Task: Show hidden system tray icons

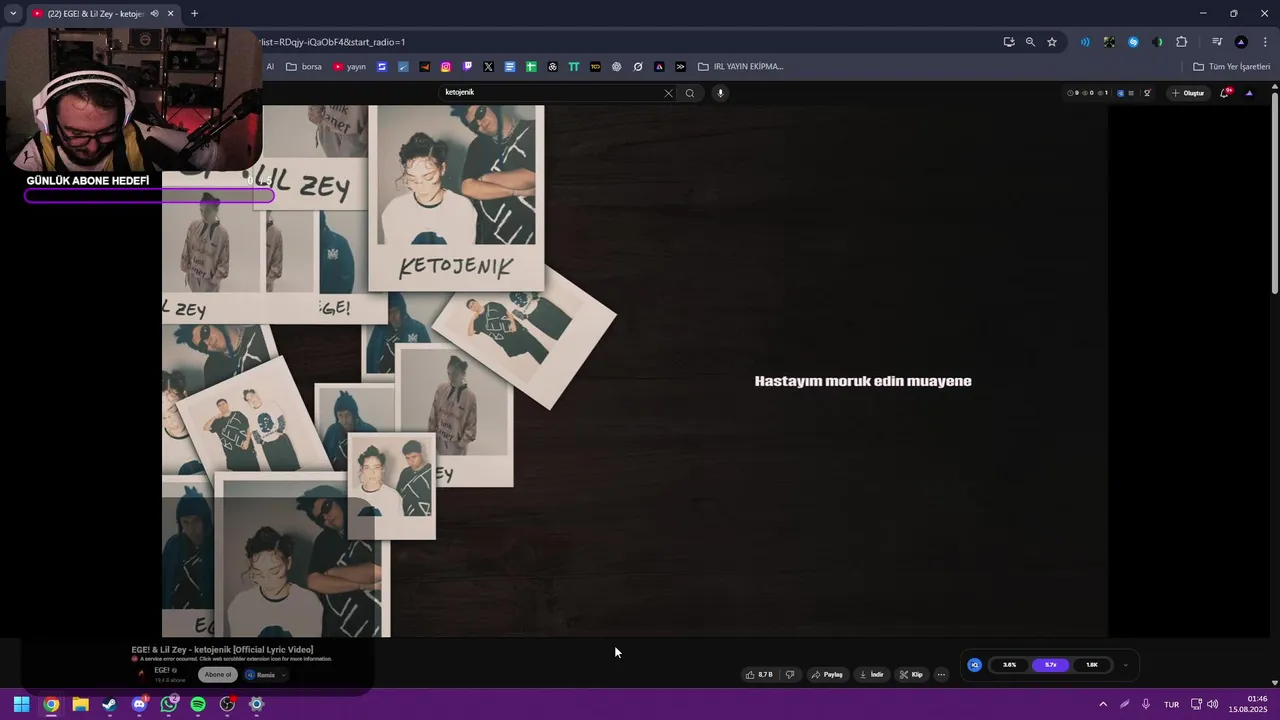Action: click(x=1103, y=704)
